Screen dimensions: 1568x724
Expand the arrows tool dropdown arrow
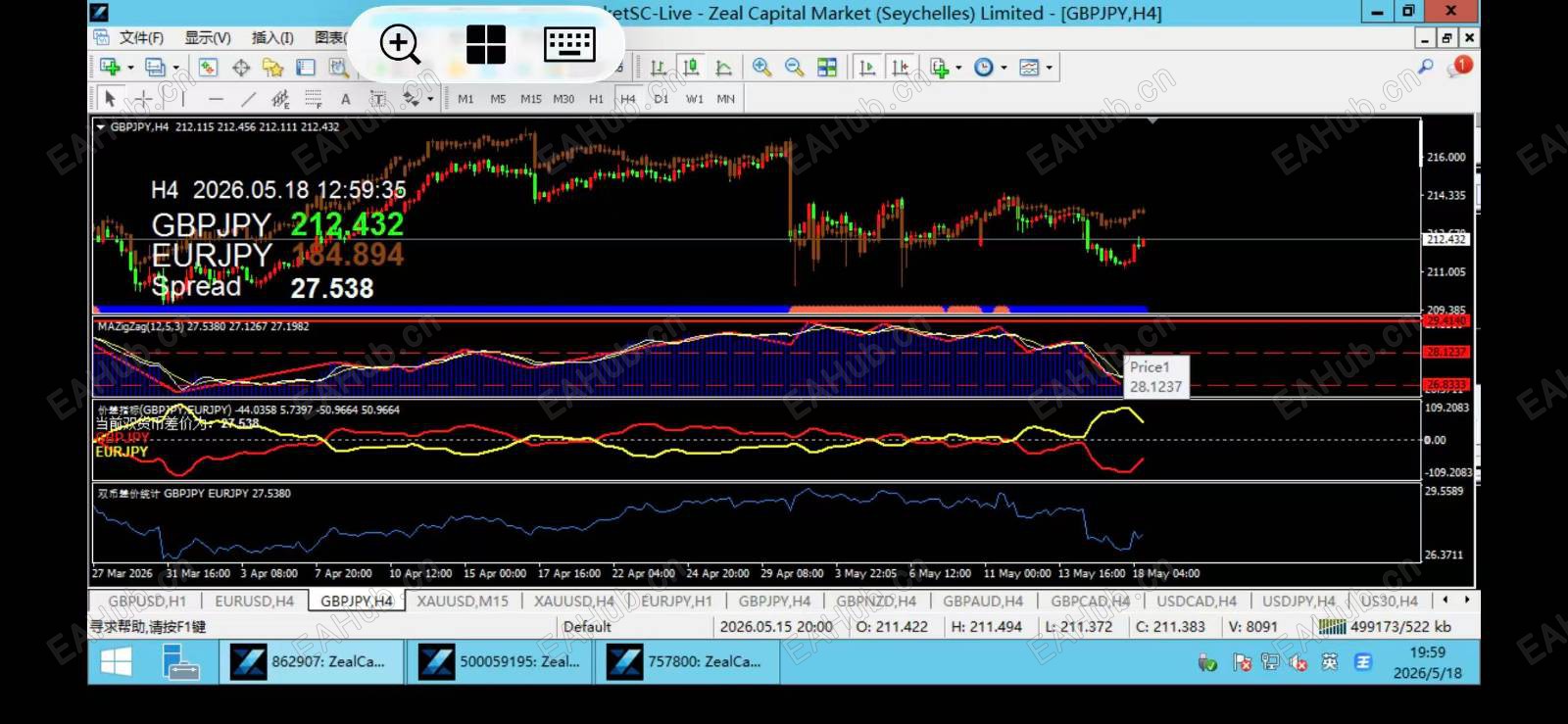pyautogui.click(x=430, y=99)
